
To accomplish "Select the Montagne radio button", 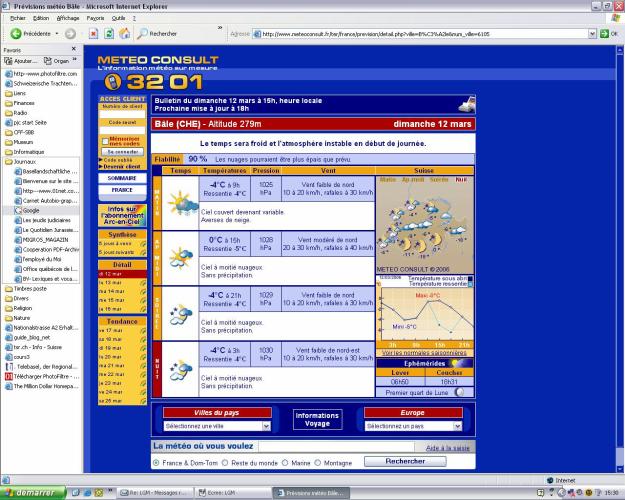I will (318, 463).
